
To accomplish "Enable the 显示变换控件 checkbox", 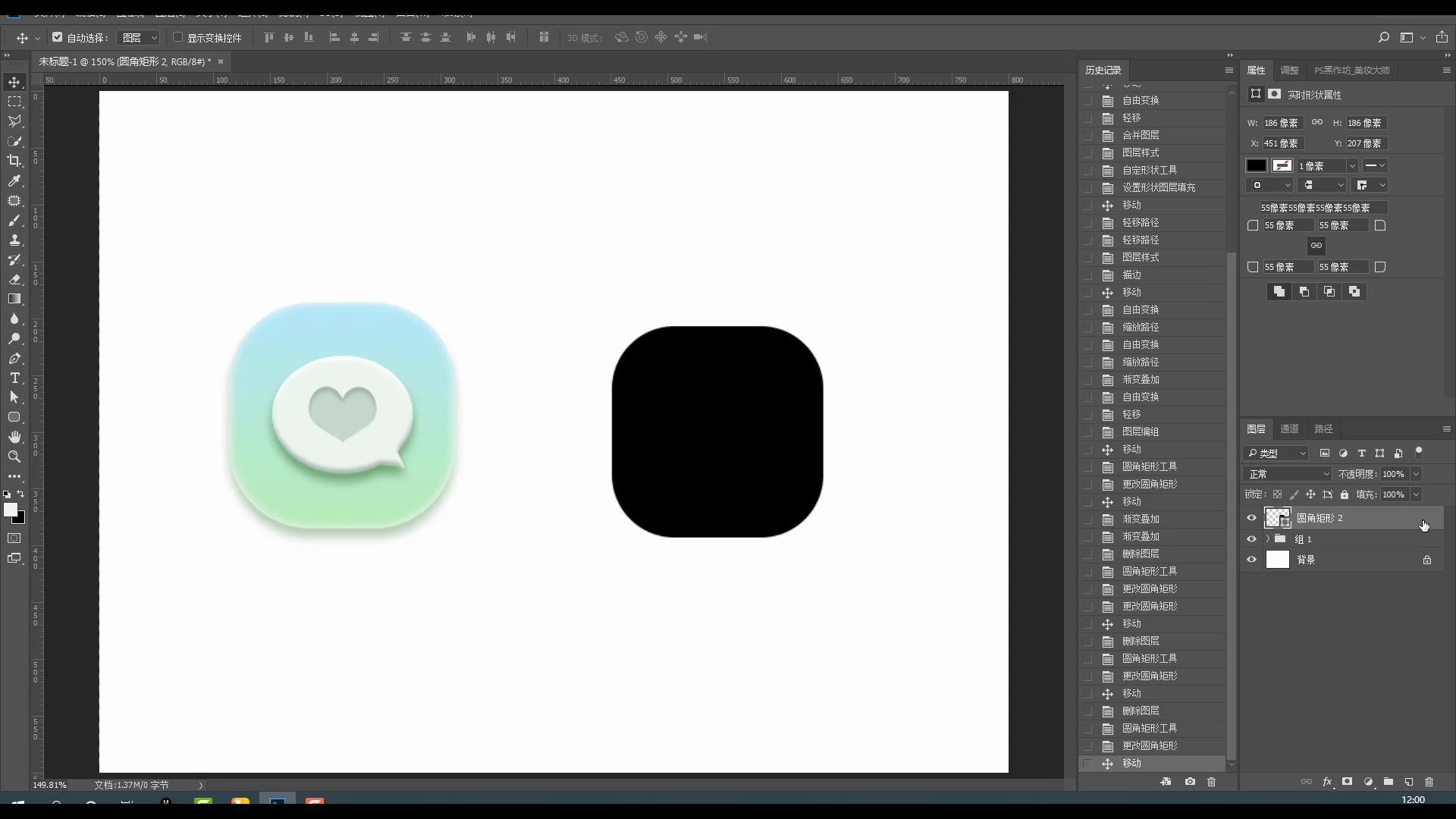I will (x=178, y=37).
